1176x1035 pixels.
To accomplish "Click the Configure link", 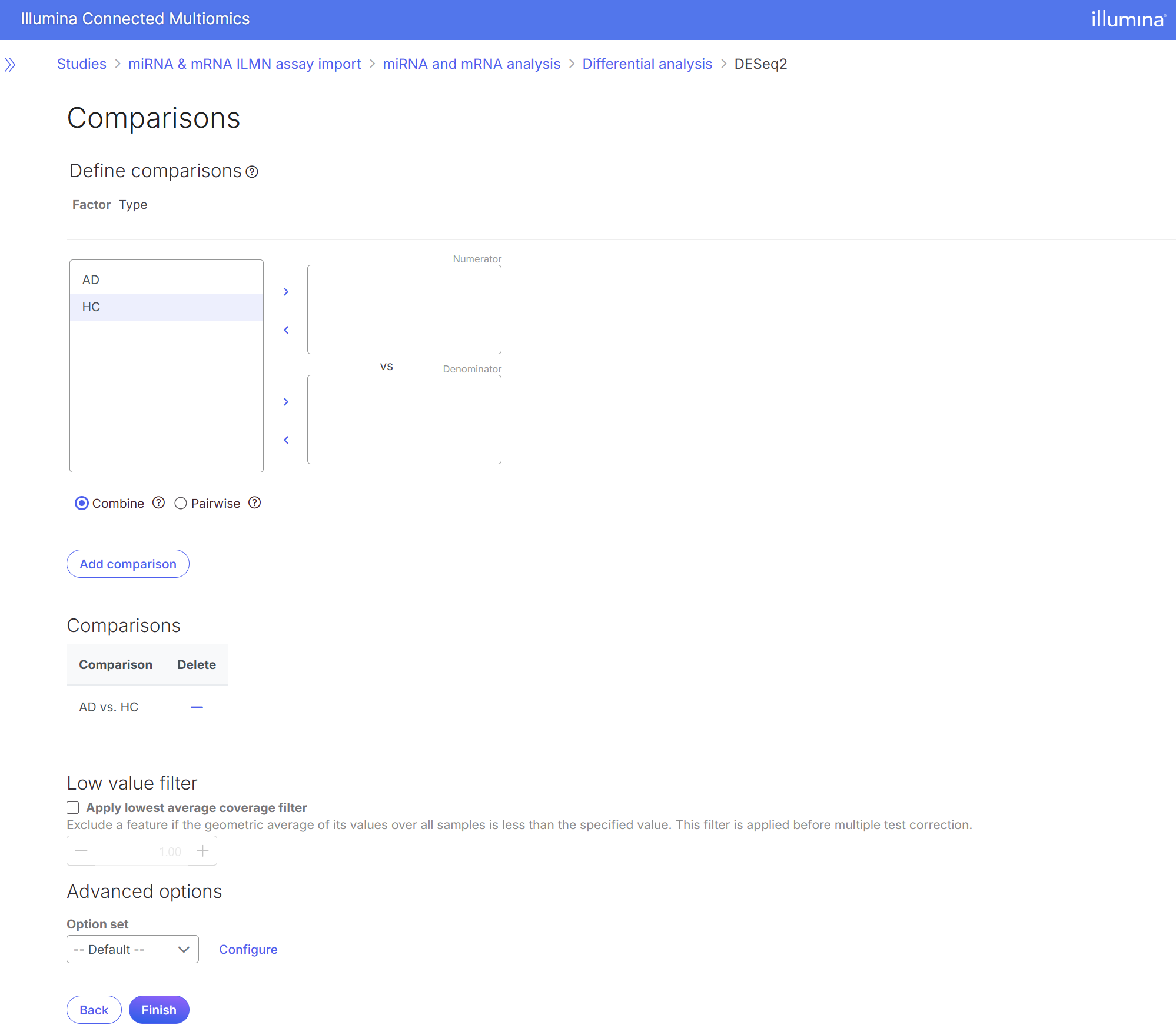I will point(248,950).
